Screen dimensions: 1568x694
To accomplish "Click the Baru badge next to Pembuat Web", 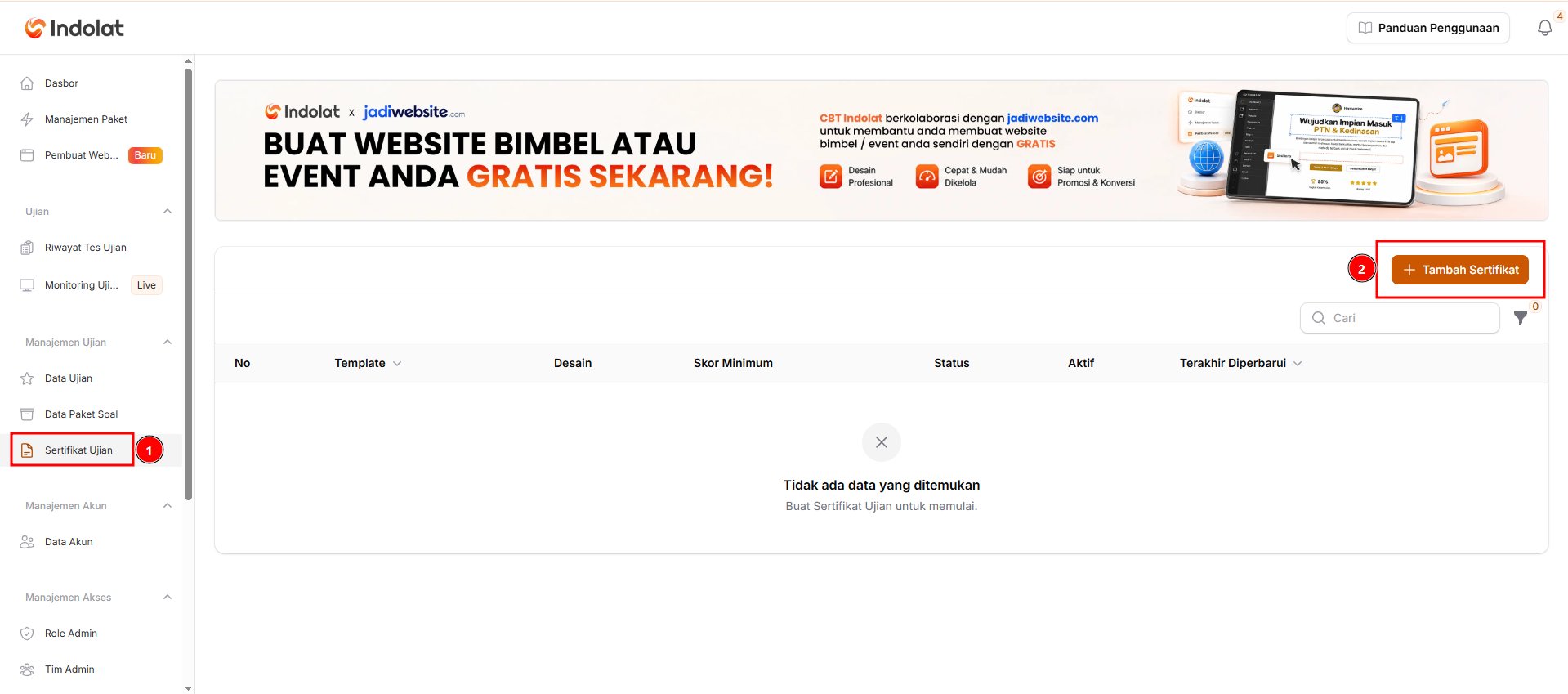I will [145, 155].
